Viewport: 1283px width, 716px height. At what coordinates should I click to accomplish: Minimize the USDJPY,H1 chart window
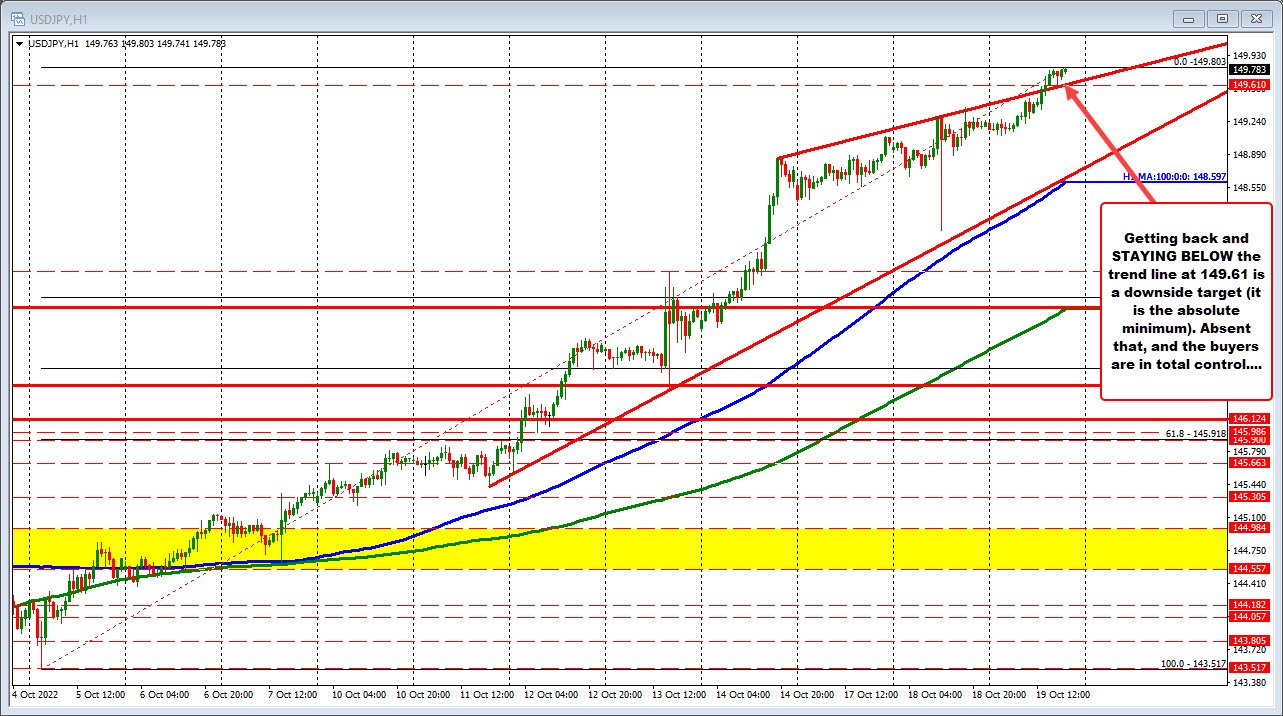[x=1188, y=18]
